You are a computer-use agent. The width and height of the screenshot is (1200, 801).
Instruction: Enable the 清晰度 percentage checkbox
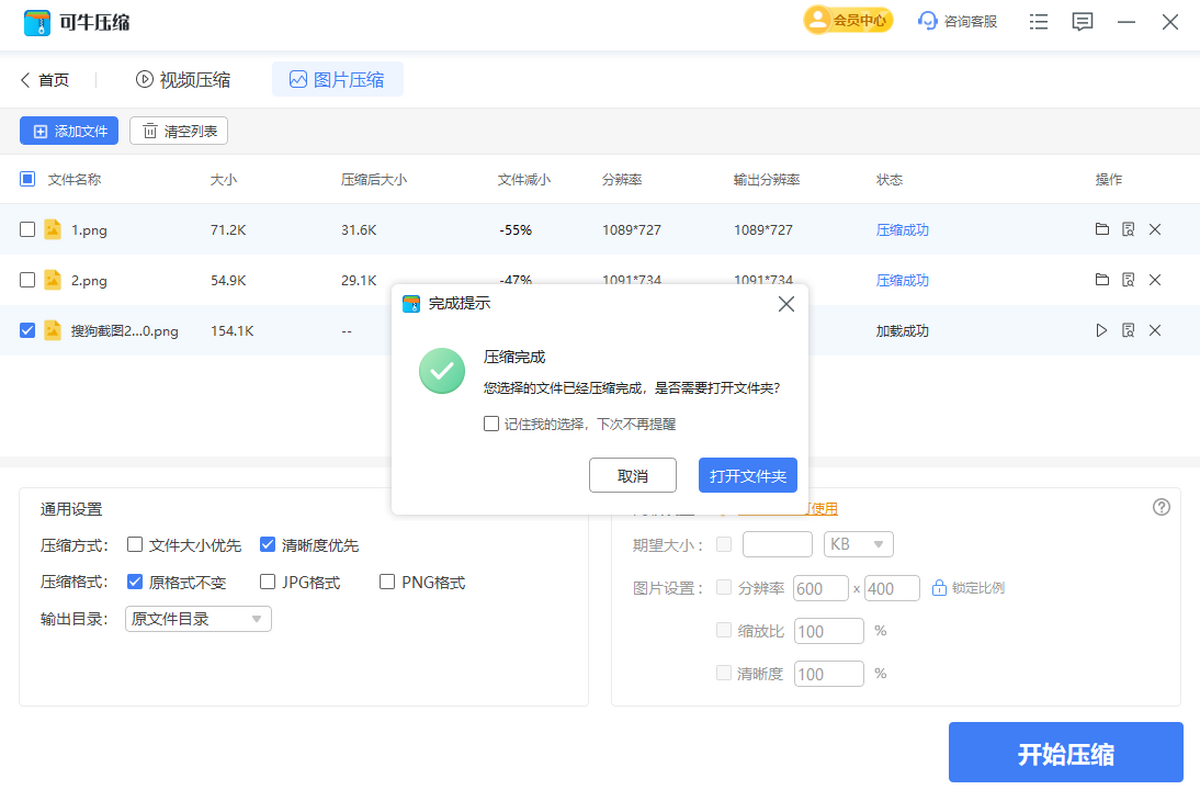[724, 674]
